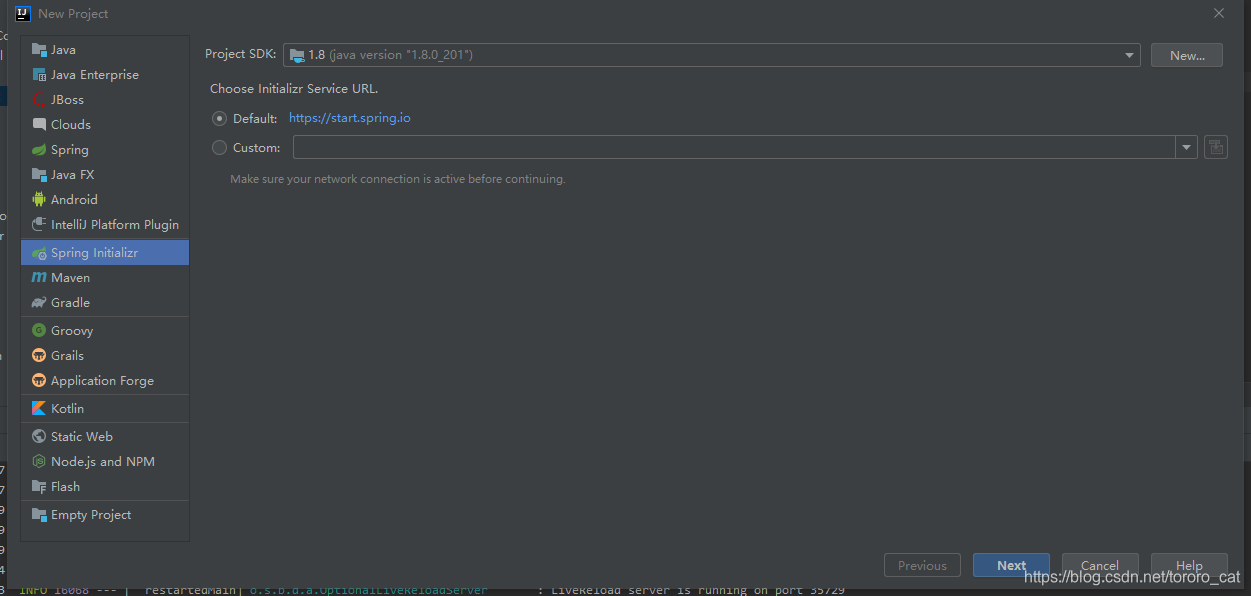Select the Static Web label
Screen dimensions: 1251x596
pyautogui.click(x=82, y=436)
